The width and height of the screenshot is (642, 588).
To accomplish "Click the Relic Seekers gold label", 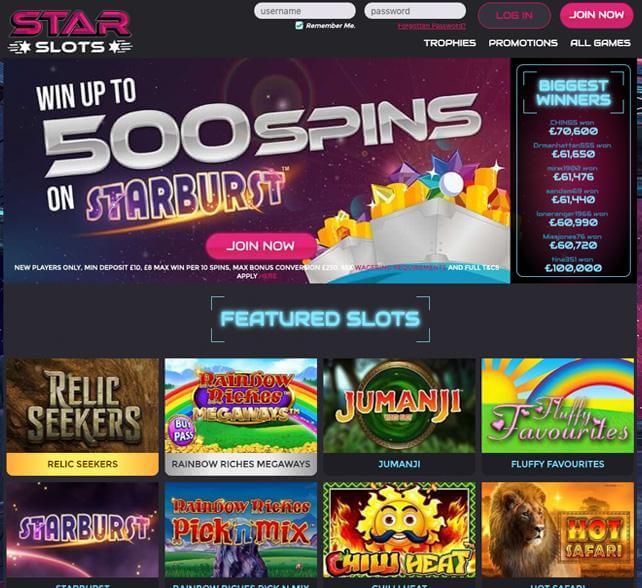I will tap(82, 464).
